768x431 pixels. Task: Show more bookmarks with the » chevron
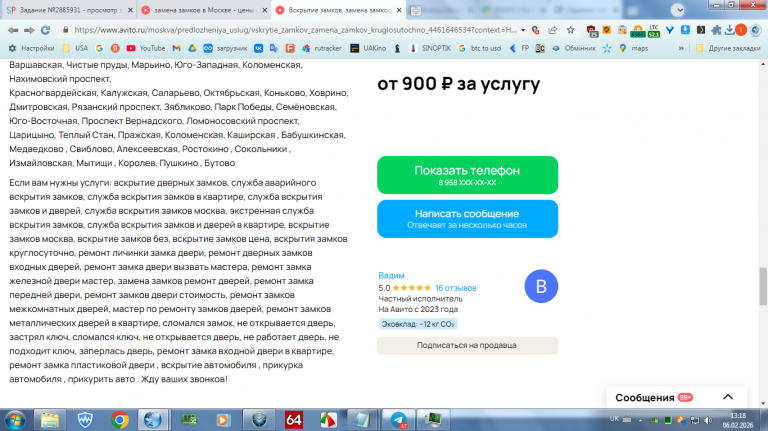pos(681,48)
